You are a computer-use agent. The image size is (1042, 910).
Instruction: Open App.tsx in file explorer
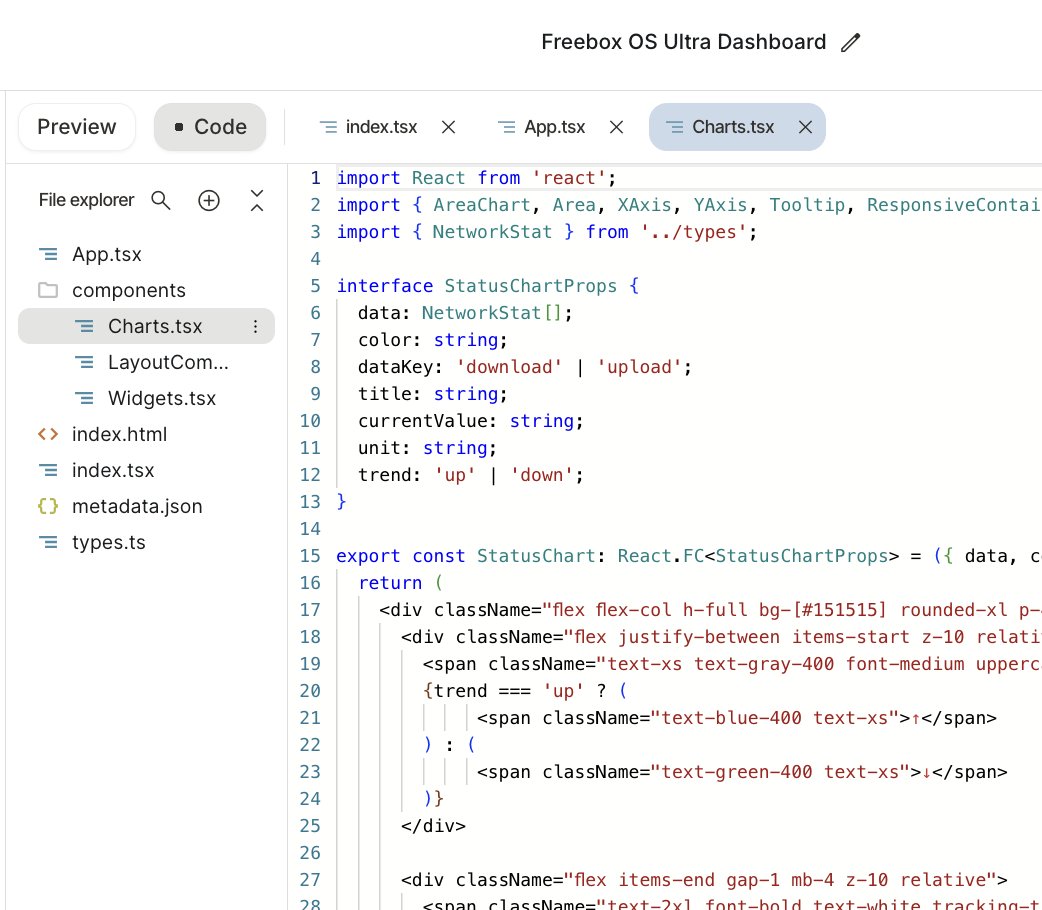coord(106,255)
